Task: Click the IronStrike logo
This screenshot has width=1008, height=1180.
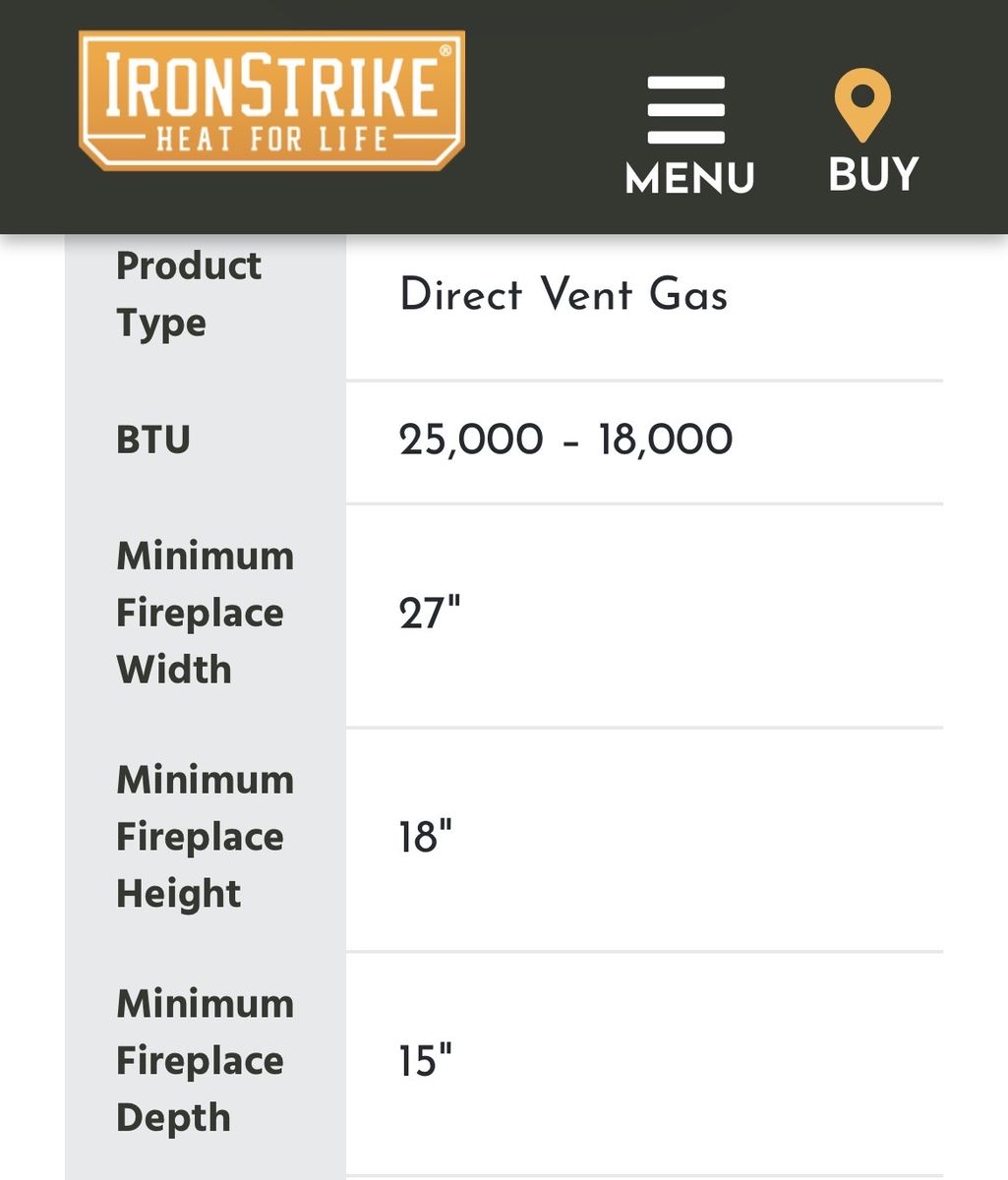Action: tap(271, 100)
